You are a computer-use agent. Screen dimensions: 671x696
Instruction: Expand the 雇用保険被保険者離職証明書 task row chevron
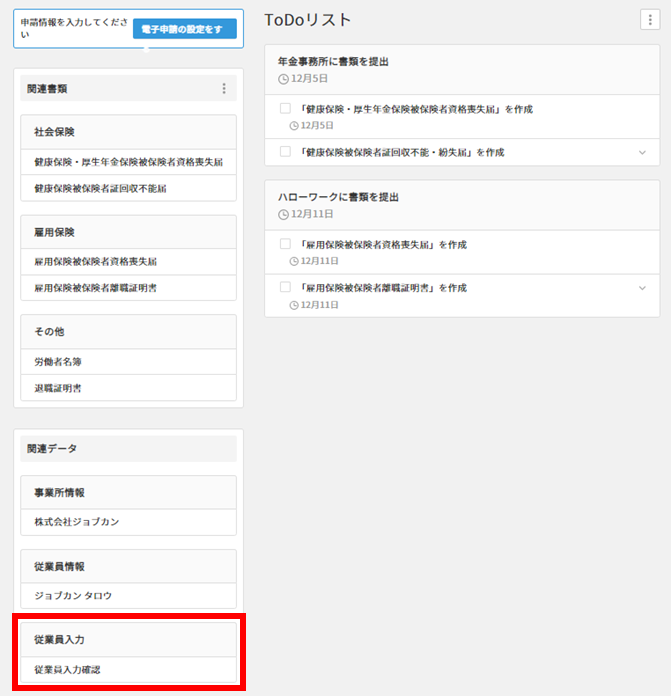642,288
